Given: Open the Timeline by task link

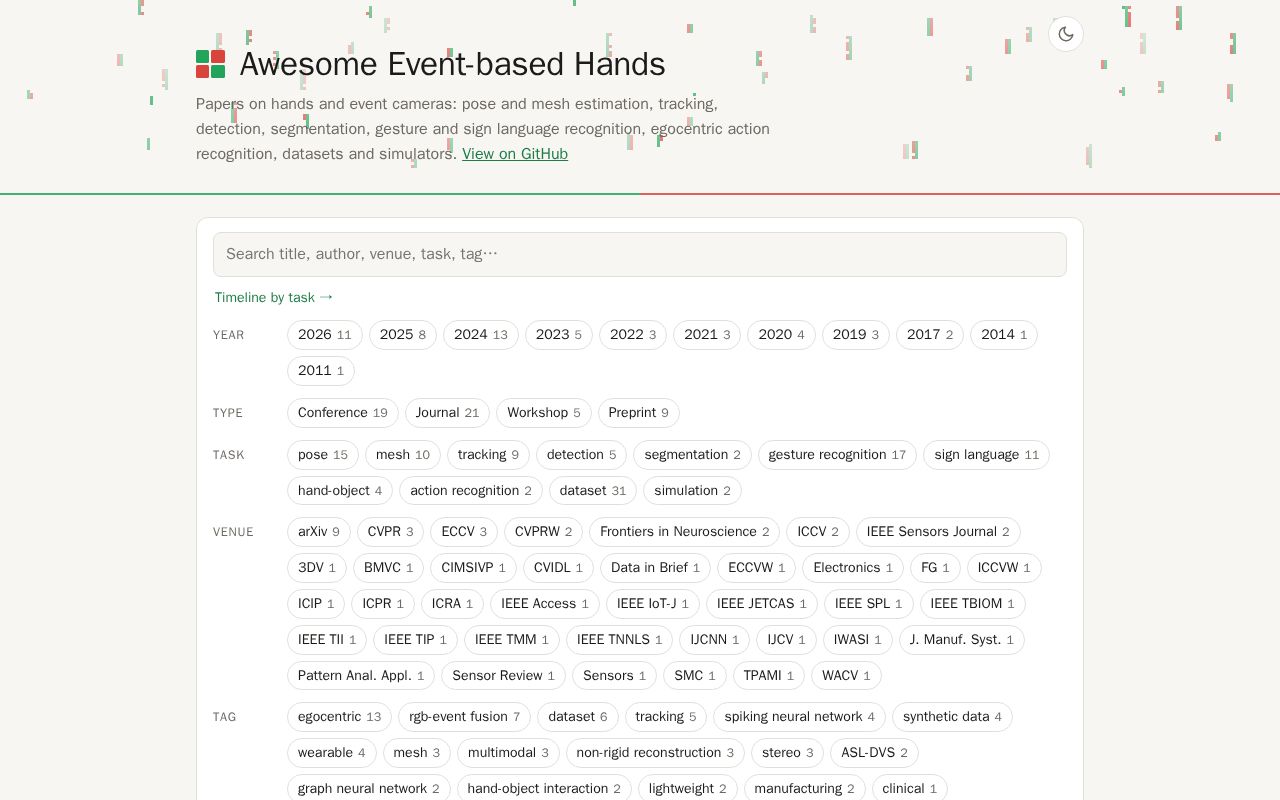Looking at the screenshot, I should click(274, 297).
